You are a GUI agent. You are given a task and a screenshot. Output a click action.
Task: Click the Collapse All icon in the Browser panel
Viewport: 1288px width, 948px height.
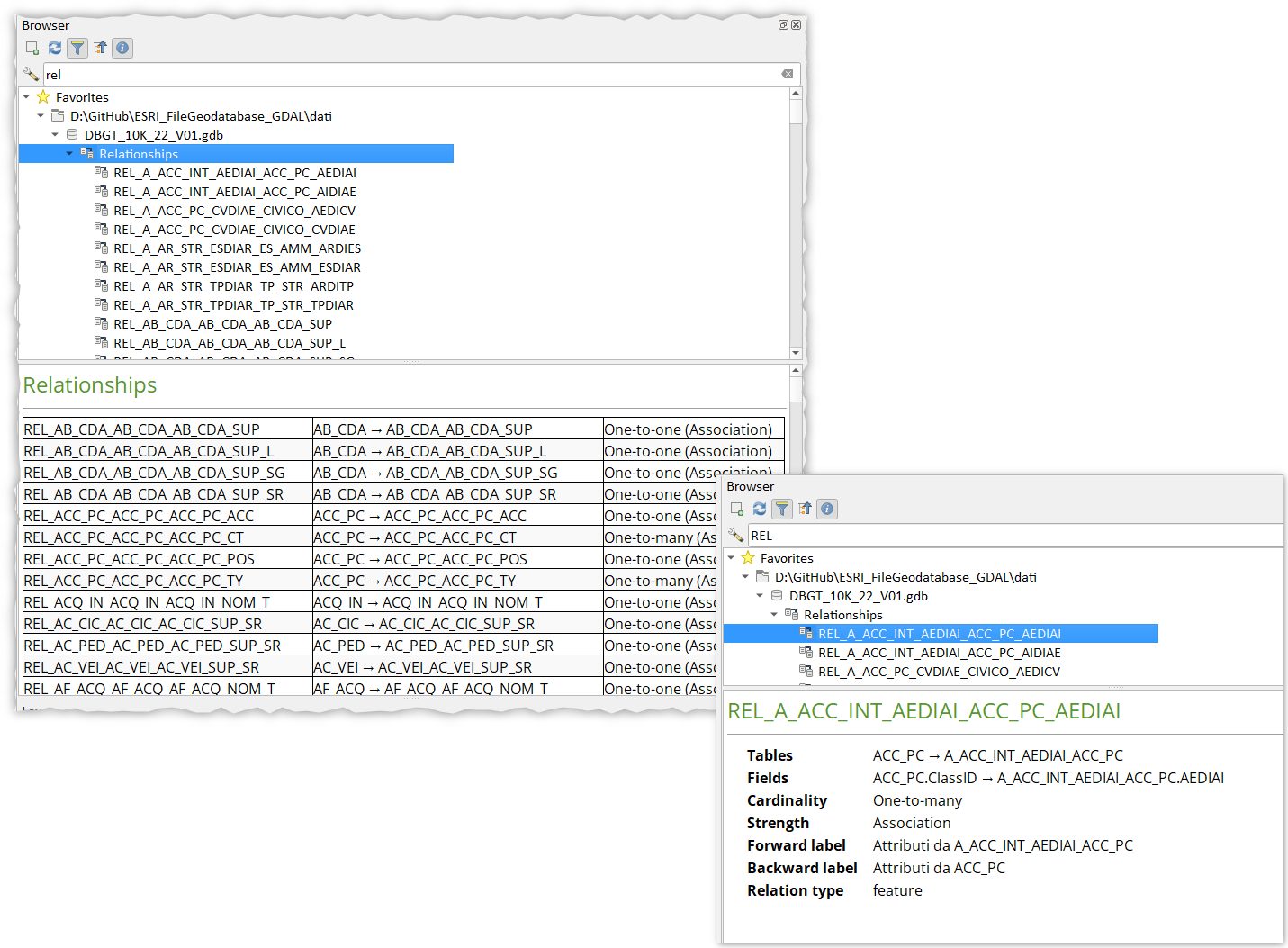pyautogui.click(x=99, y=48)
